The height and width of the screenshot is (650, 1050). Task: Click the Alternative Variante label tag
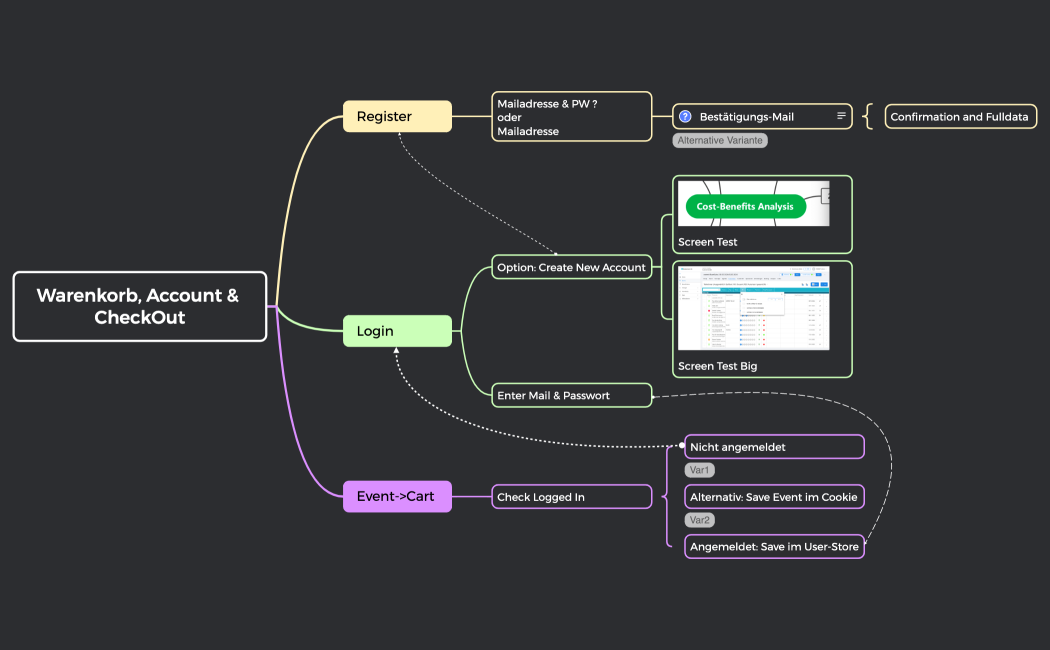(720, 141)
